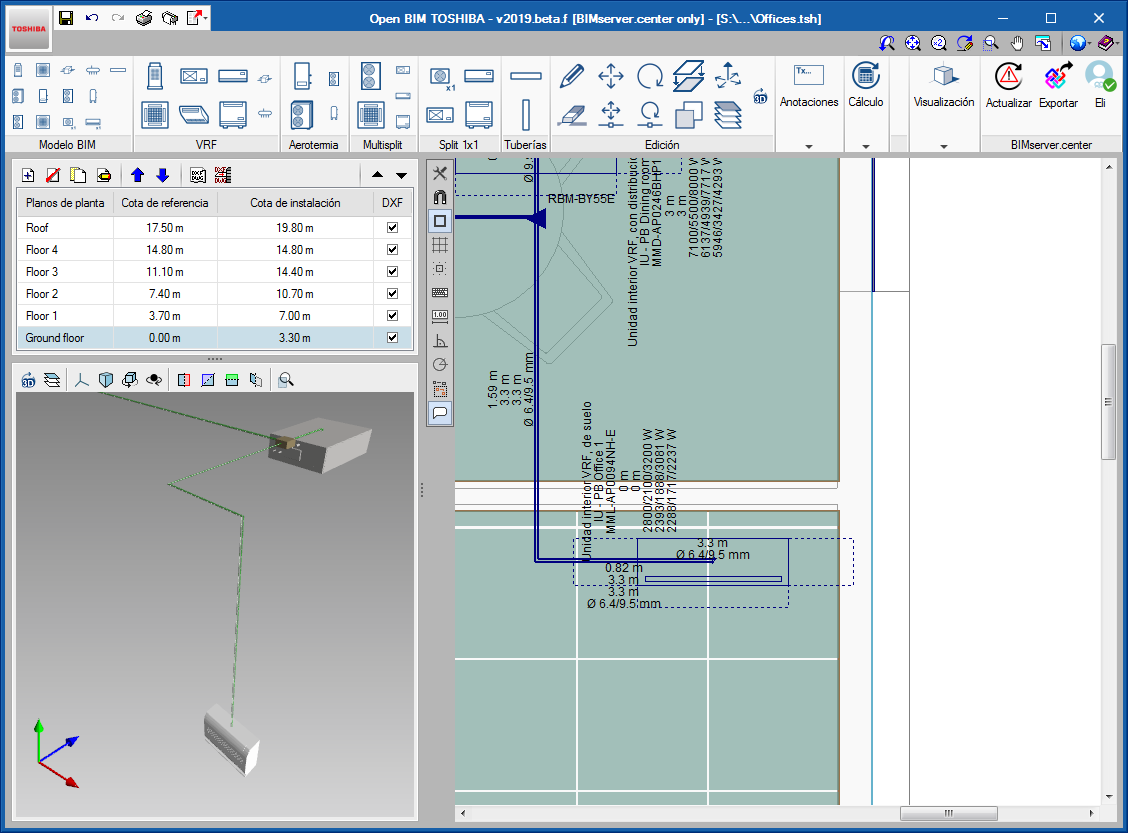This screenshot has height=833, width=1128.
Task: Select the Move tool with four arrows
Action: click(611, 76)
